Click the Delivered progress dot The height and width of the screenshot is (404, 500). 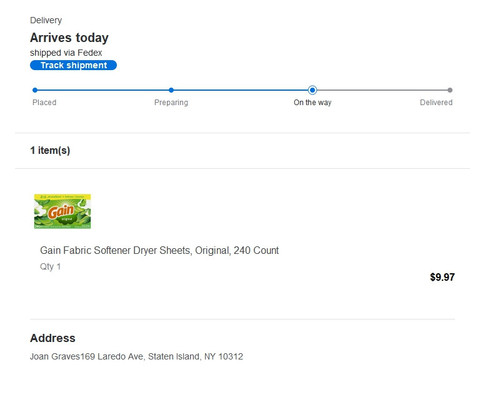[450, 90]
